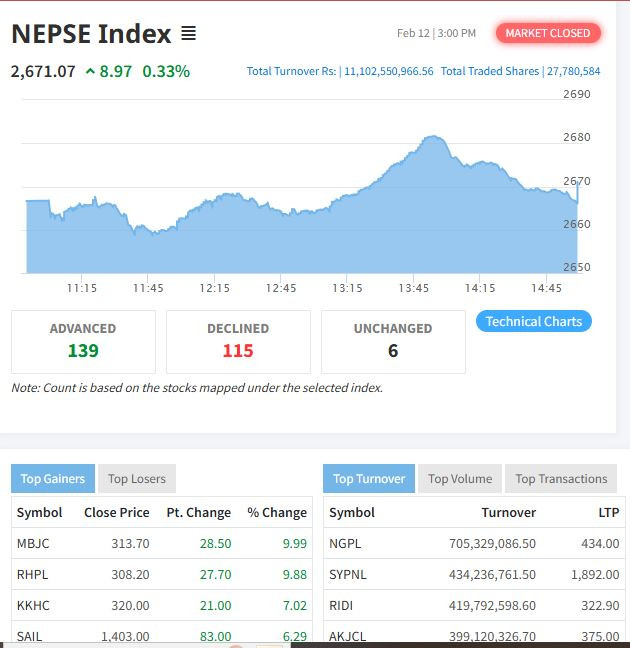
Task: Open the Top Transactions tab
Action: coord(561,479)
